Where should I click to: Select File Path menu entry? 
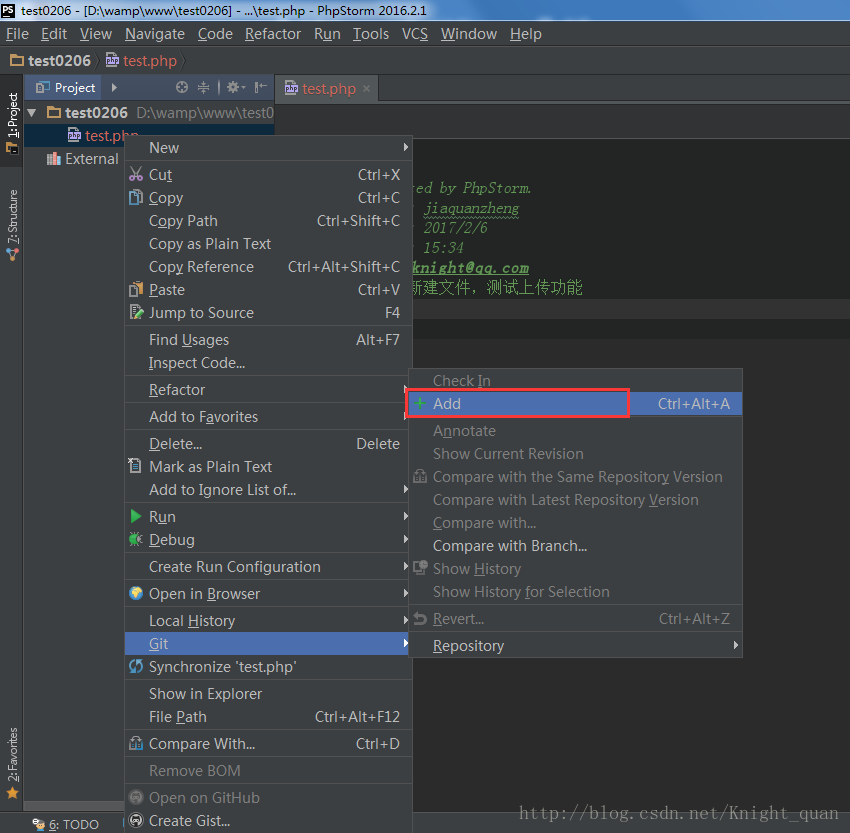point(178,716)
